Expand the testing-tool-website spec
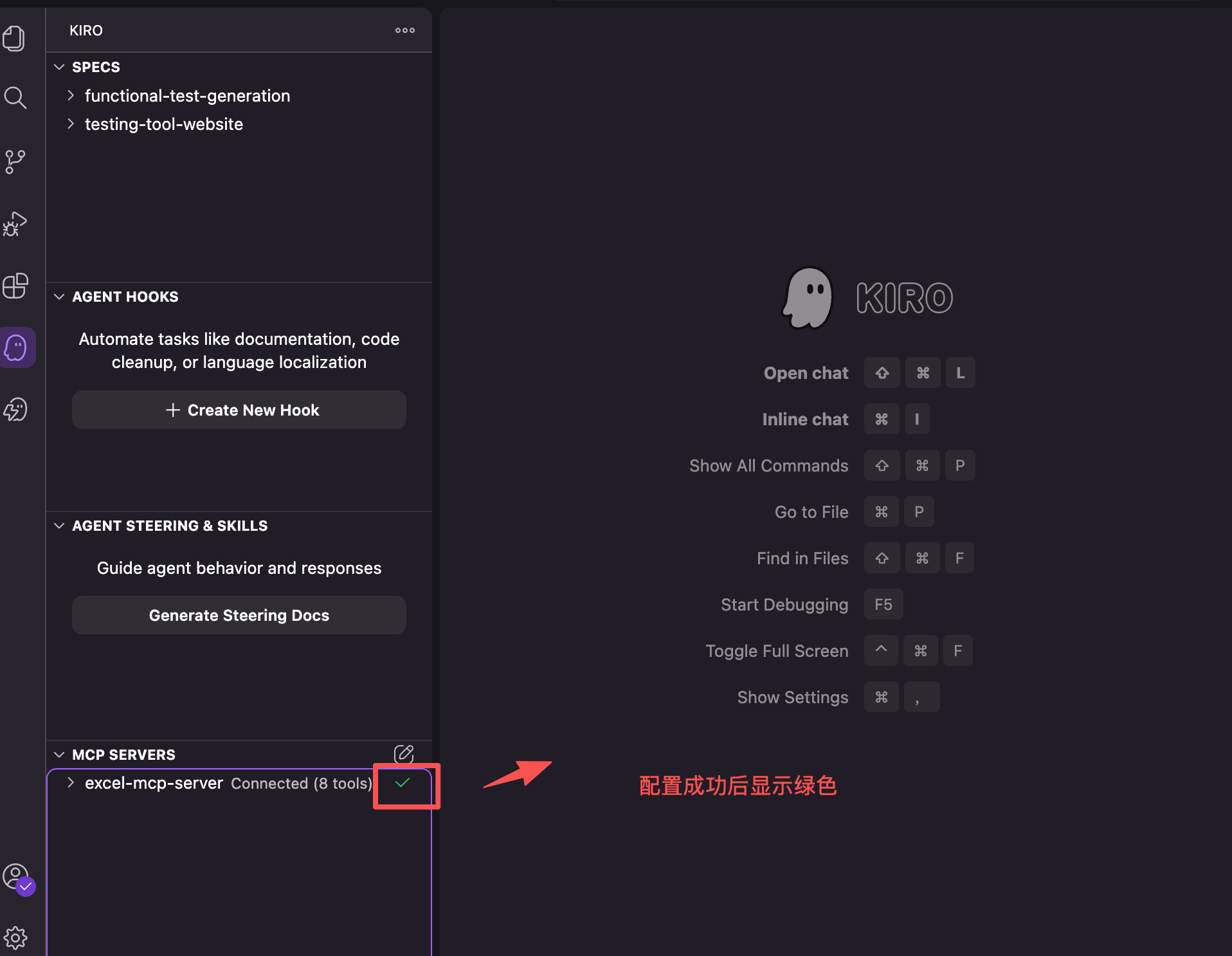The height and width of the screenshot is (956, 1232). tap(71, 124)
